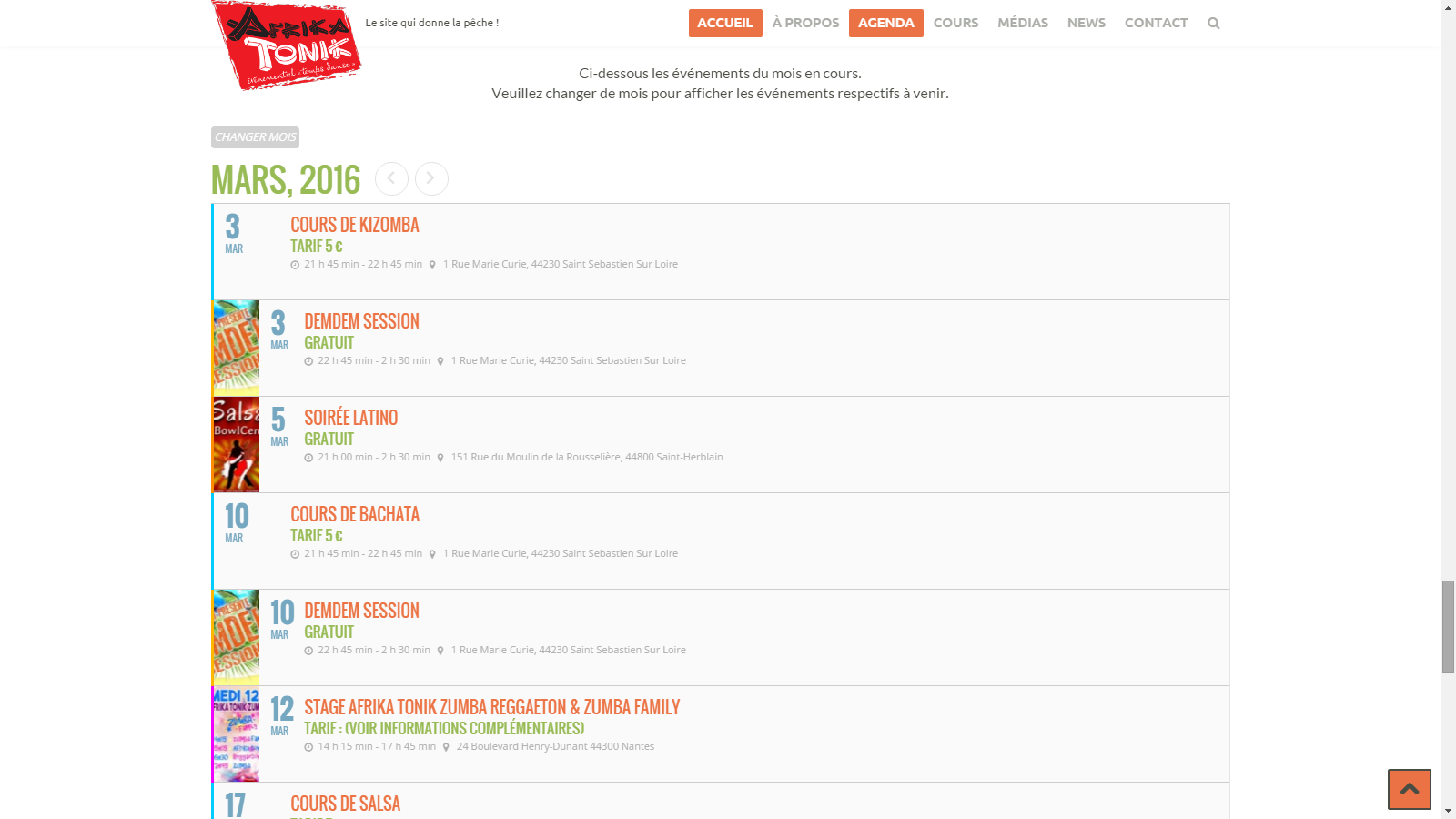The image size is (1456, 819).
Task: Open the Cours de Kizomba event
Action: click(355, 225)
